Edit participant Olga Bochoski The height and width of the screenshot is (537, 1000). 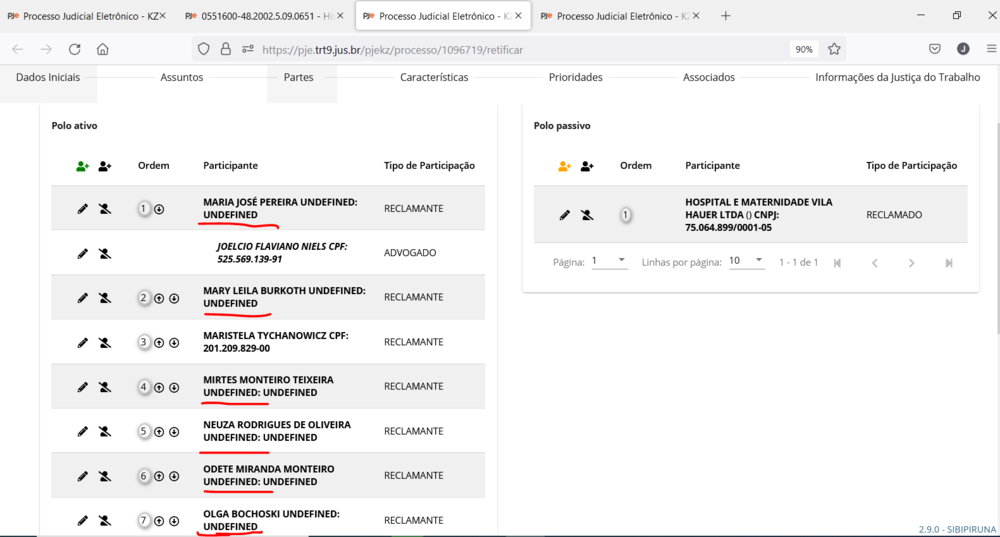(x=82, y=521)
